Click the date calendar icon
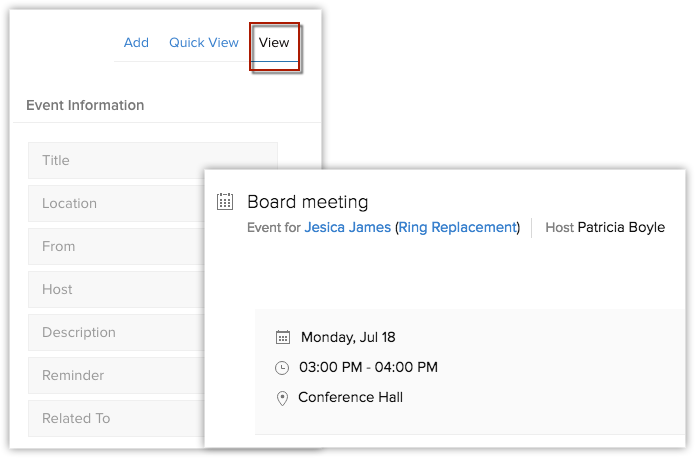 pyautogui.click(x=283, y=337)
